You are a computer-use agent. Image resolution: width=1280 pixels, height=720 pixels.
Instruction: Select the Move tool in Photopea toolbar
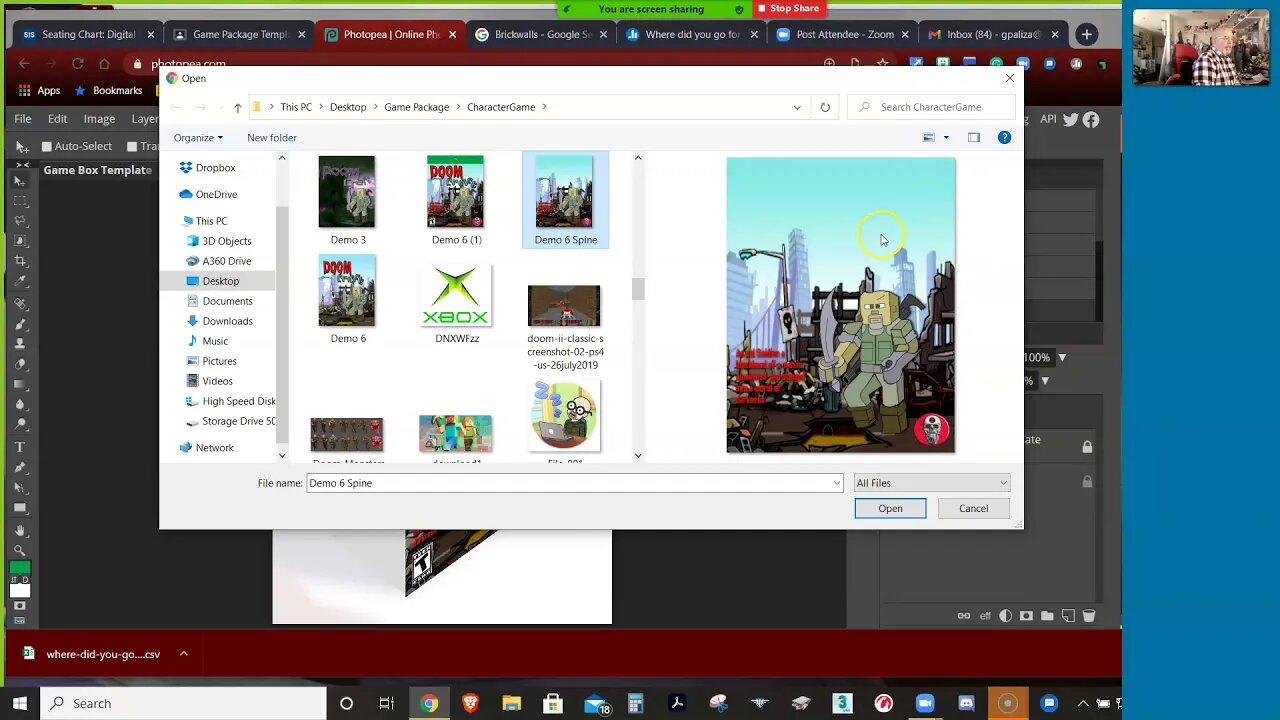[20, 181]
